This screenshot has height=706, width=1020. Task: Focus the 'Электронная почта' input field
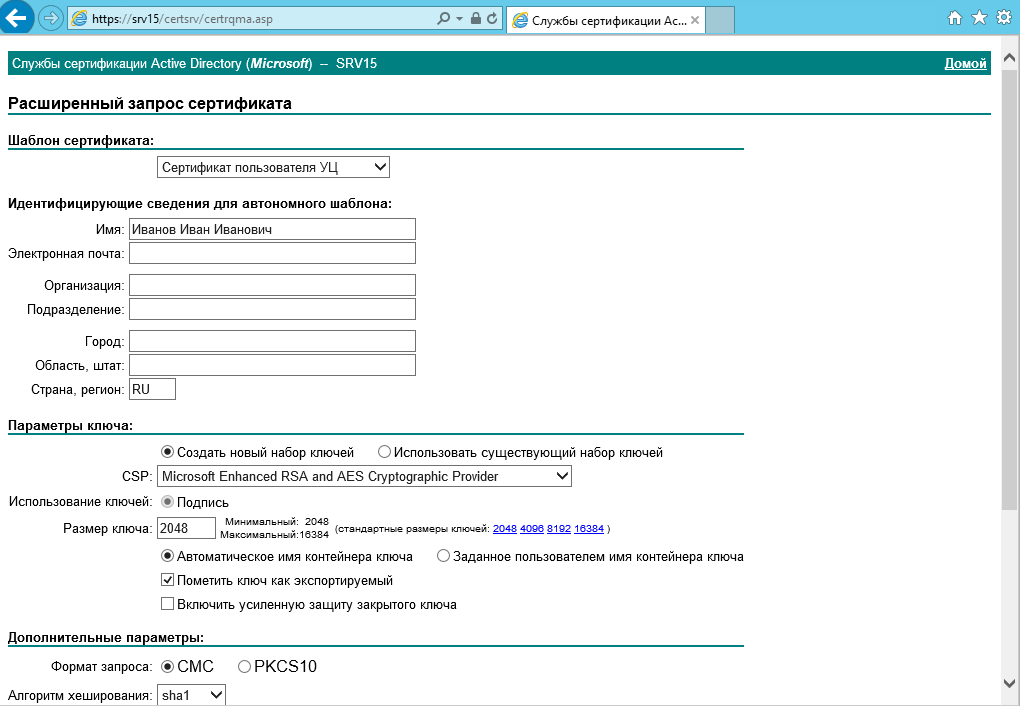(272, 253)
